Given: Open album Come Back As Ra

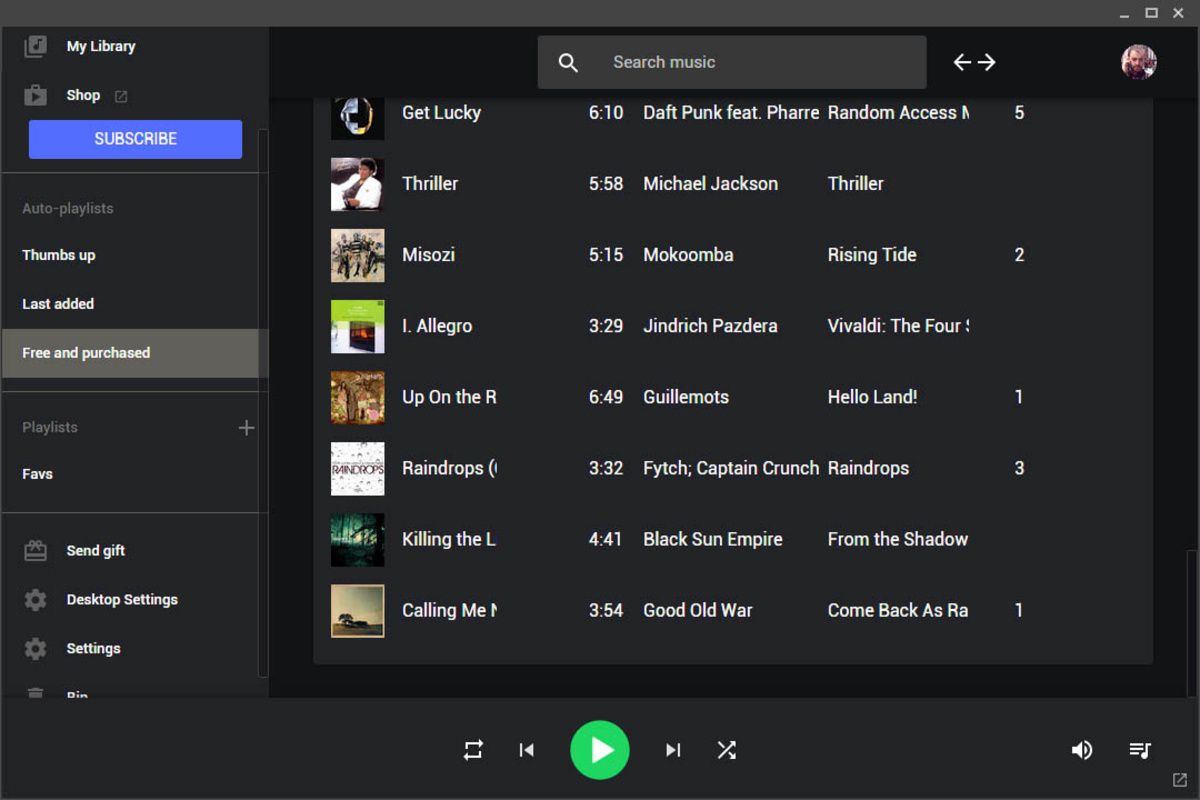Looking at the screenshot, I should click(898, 610).
